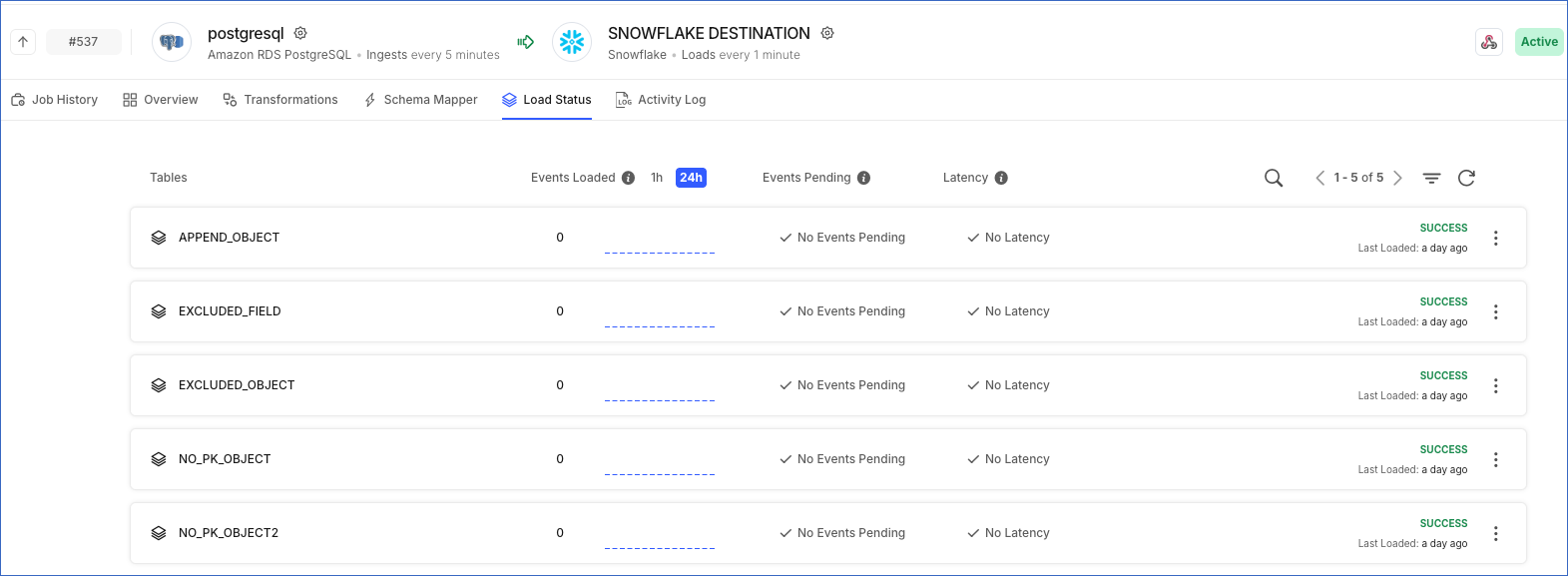Open more options for EXCLUDED_FIELD

point(1495,311)
